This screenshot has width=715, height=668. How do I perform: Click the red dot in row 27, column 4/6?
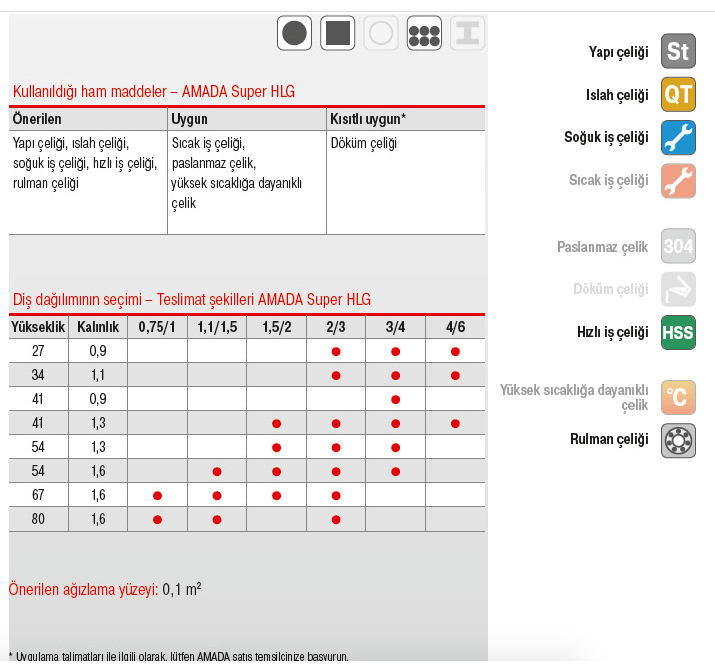(455, 352)
